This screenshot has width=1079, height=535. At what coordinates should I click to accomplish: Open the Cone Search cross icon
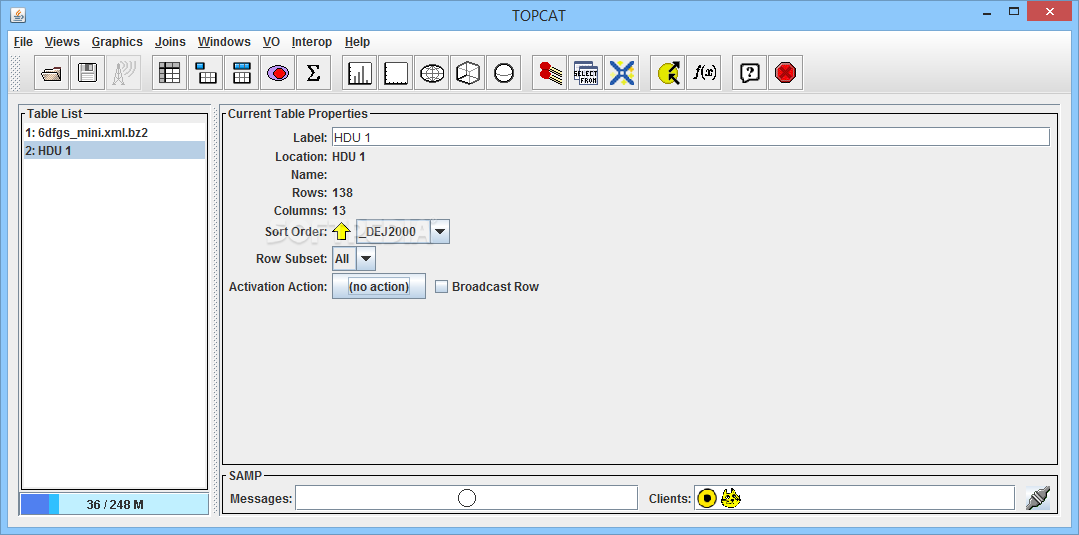click(x=621, y=73)
